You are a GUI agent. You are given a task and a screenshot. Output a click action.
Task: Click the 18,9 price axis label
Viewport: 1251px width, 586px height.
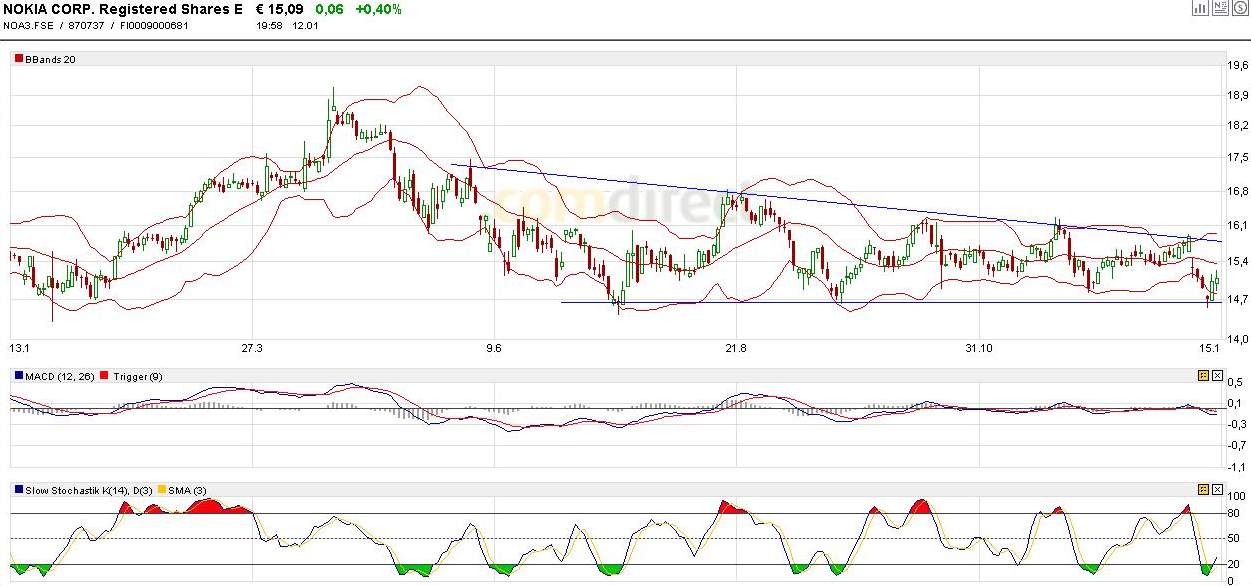[1237, 95]
